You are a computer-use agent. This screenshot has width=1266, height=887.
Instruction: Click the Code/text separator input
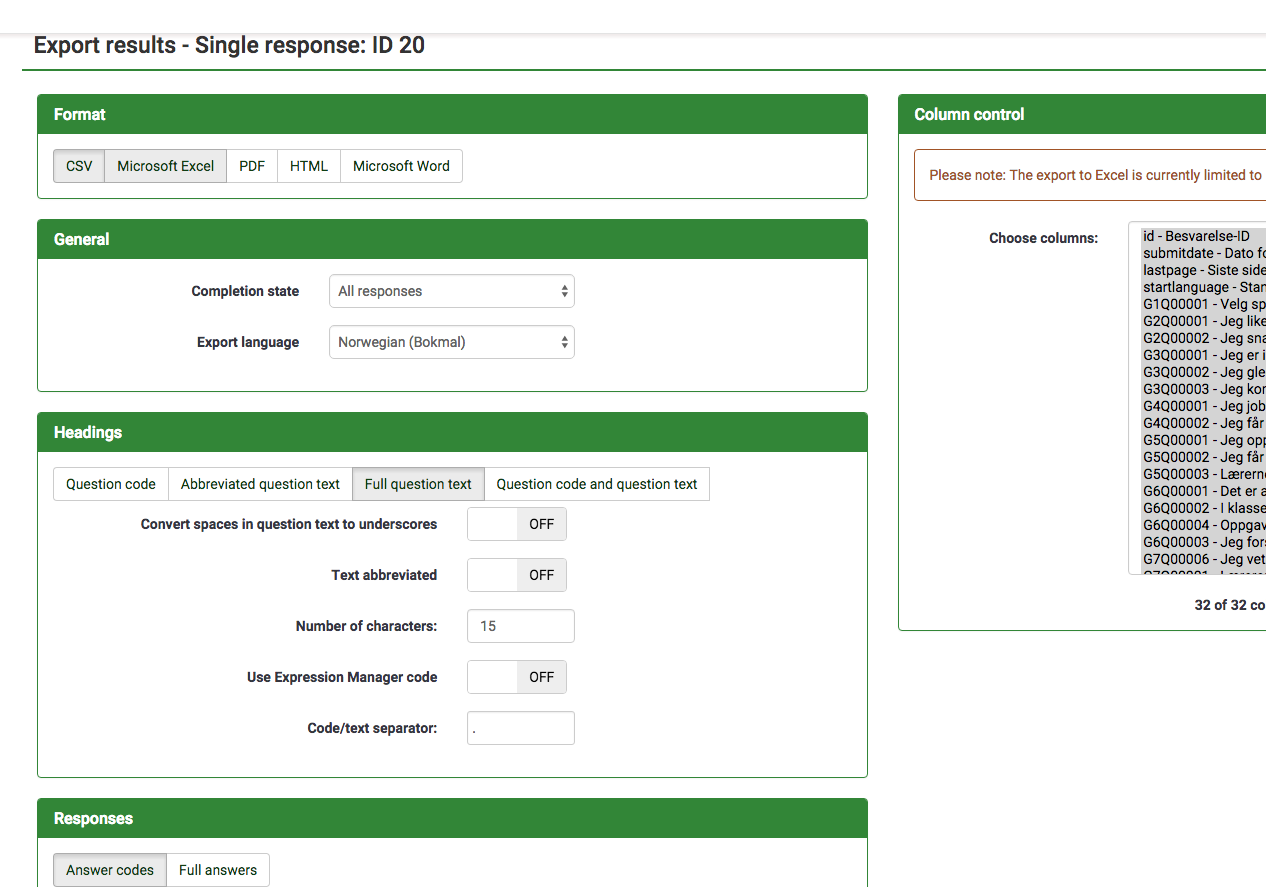(x=520, y=728)
